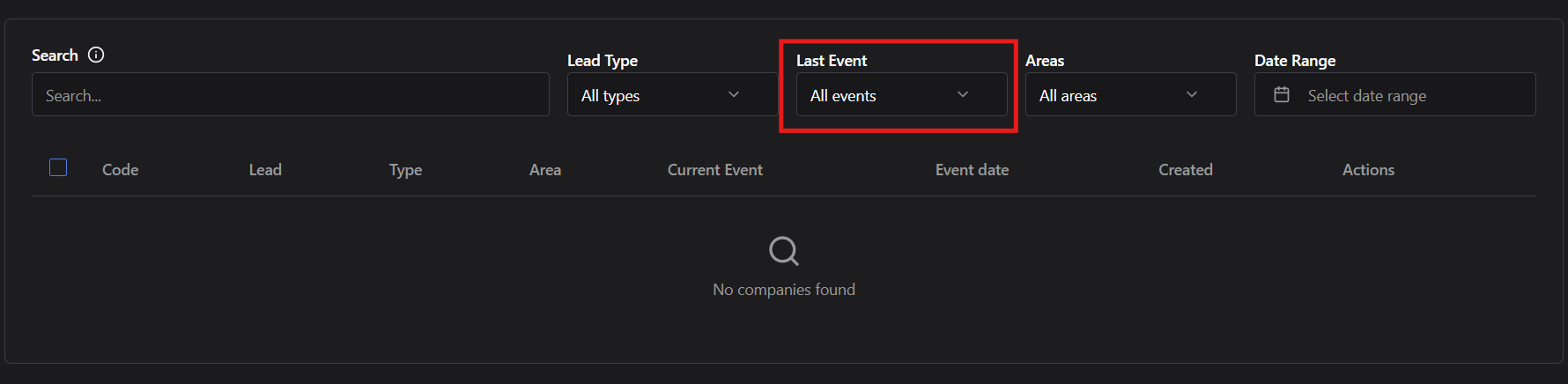Click the magnifier icon above No companies found
Screen dimensions: 1568x384
click(783, 251)
